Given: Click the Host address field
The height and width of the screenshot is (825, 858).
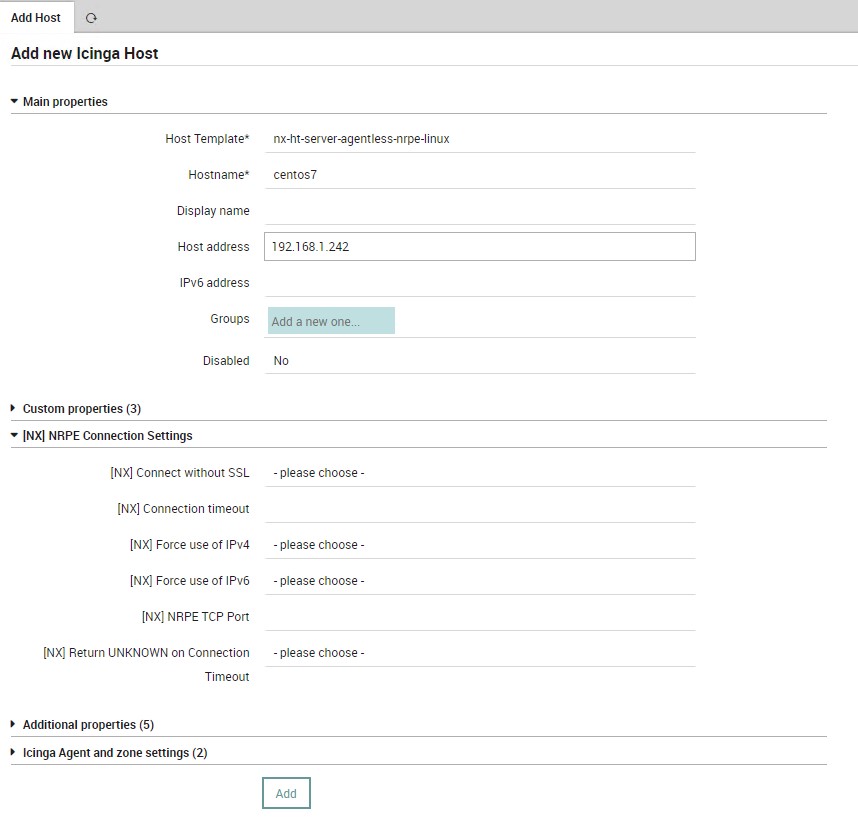Looking at the screenshot, I should click(x=480, y=247).
